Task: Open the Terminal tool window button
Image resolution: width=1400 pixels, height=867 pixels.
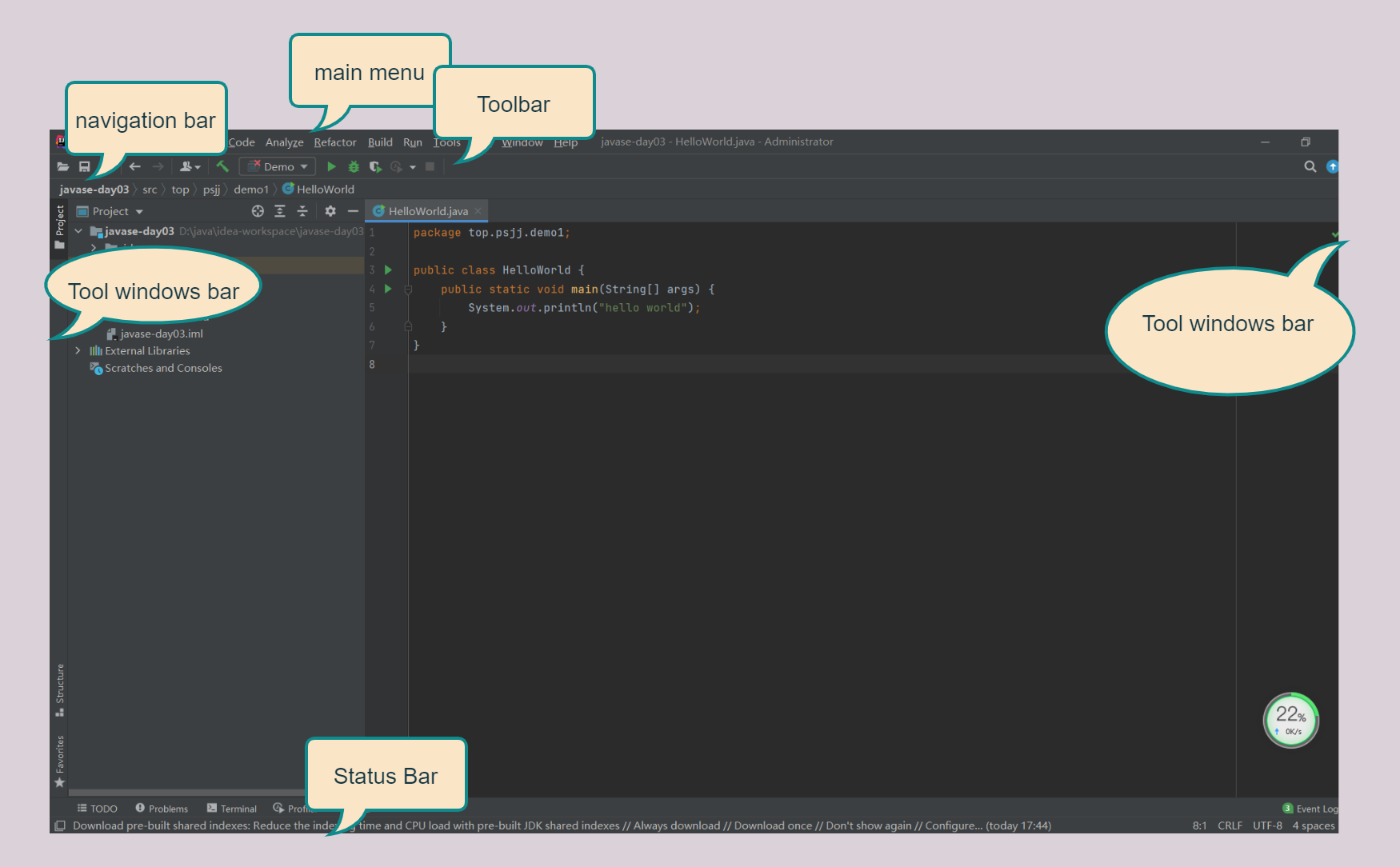Action: click(x=232, y=809)
